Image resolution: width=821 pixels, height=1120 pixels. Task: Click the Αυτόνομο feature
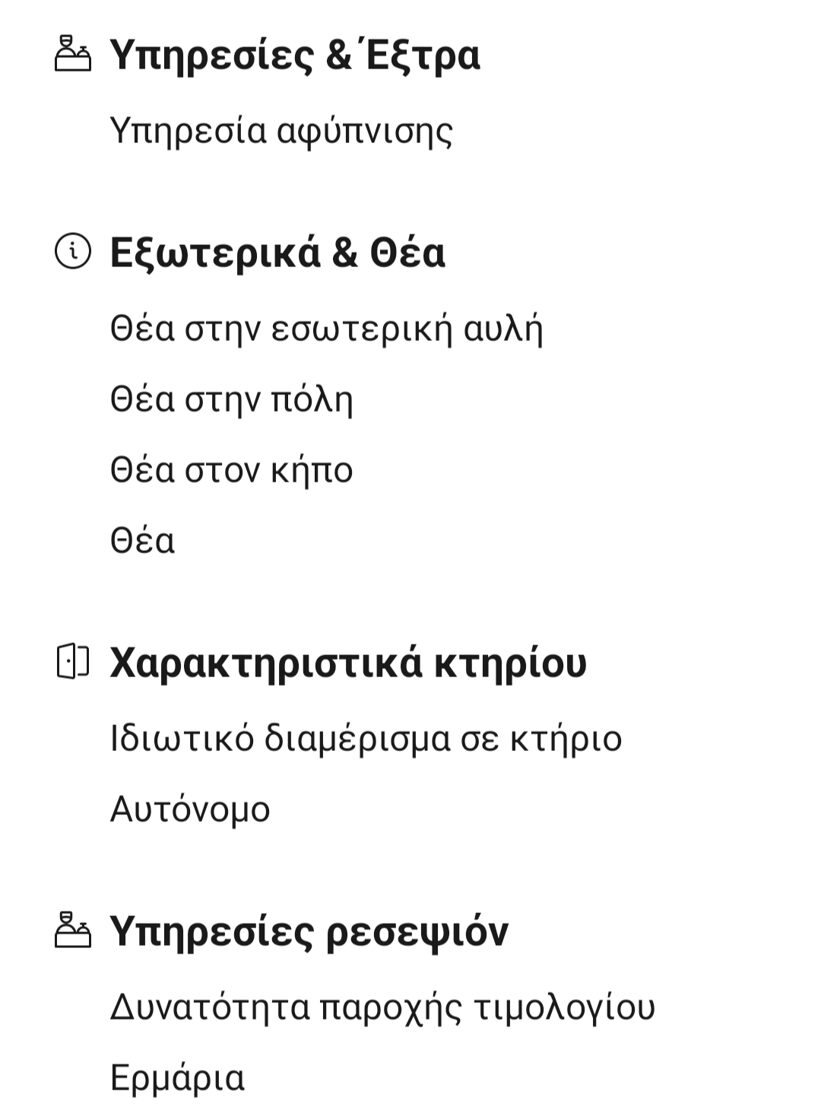point(190,809)
